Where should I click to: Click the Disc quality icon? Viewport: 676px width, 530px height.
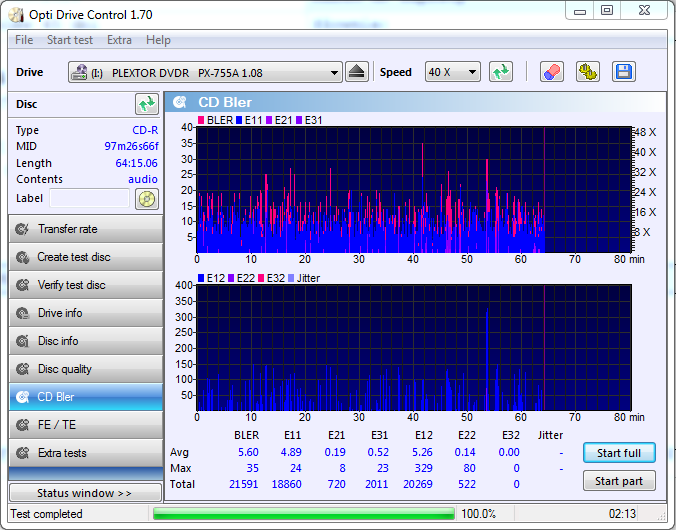[x=22, y=369]
